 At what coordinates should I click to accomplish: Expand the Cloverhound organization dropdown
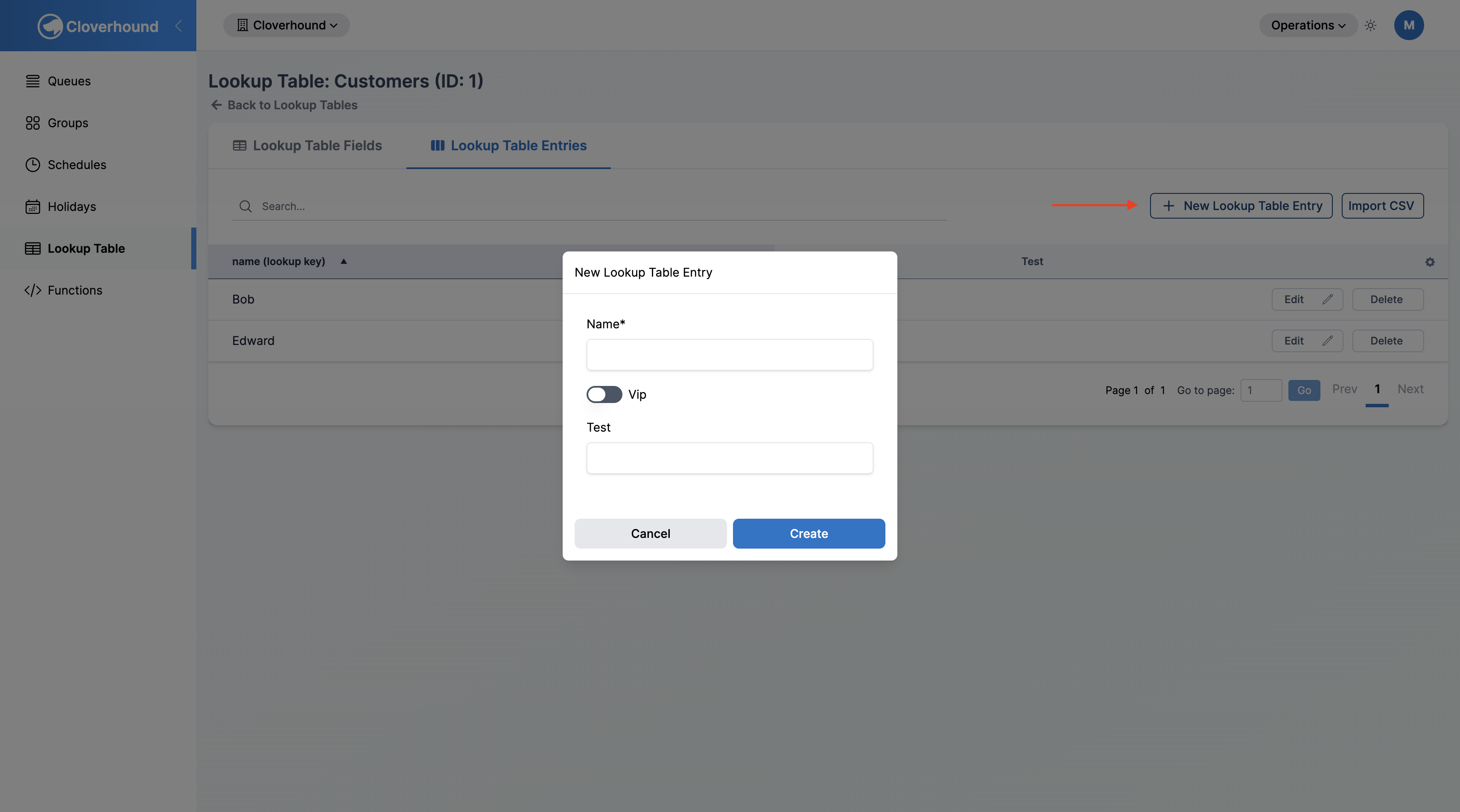coord(286,26)
